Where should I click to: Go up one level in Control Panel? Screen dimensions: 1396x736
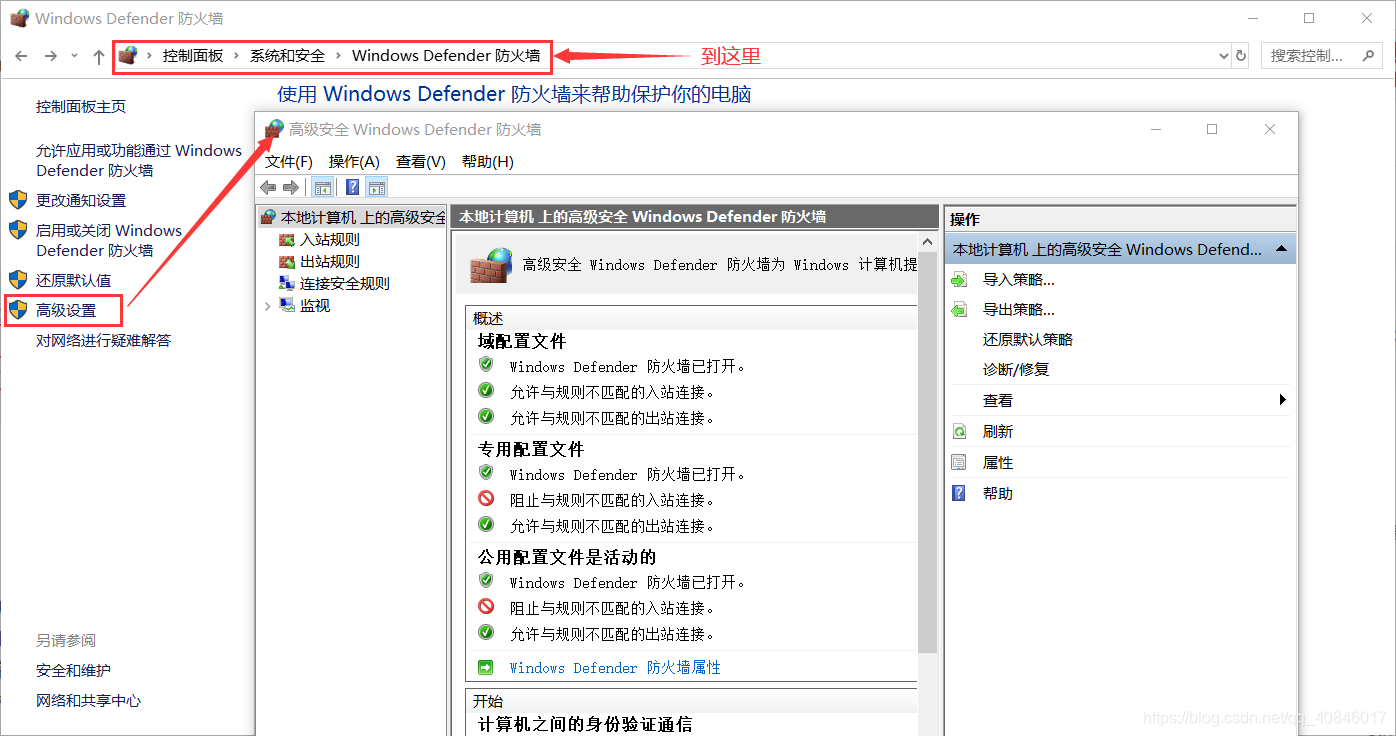tap(98, 56)
